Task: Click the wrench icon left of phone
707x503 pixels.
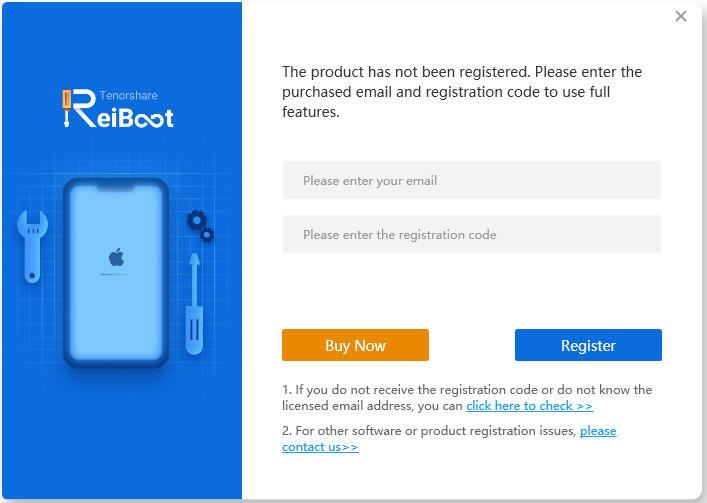Action: 29,245
